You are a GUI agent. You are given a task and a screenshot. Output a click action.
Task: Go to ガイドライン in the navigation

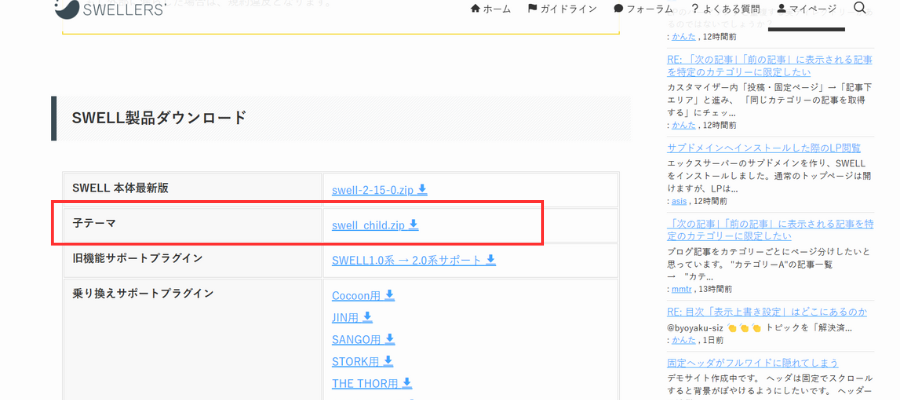tap(561, 9)
